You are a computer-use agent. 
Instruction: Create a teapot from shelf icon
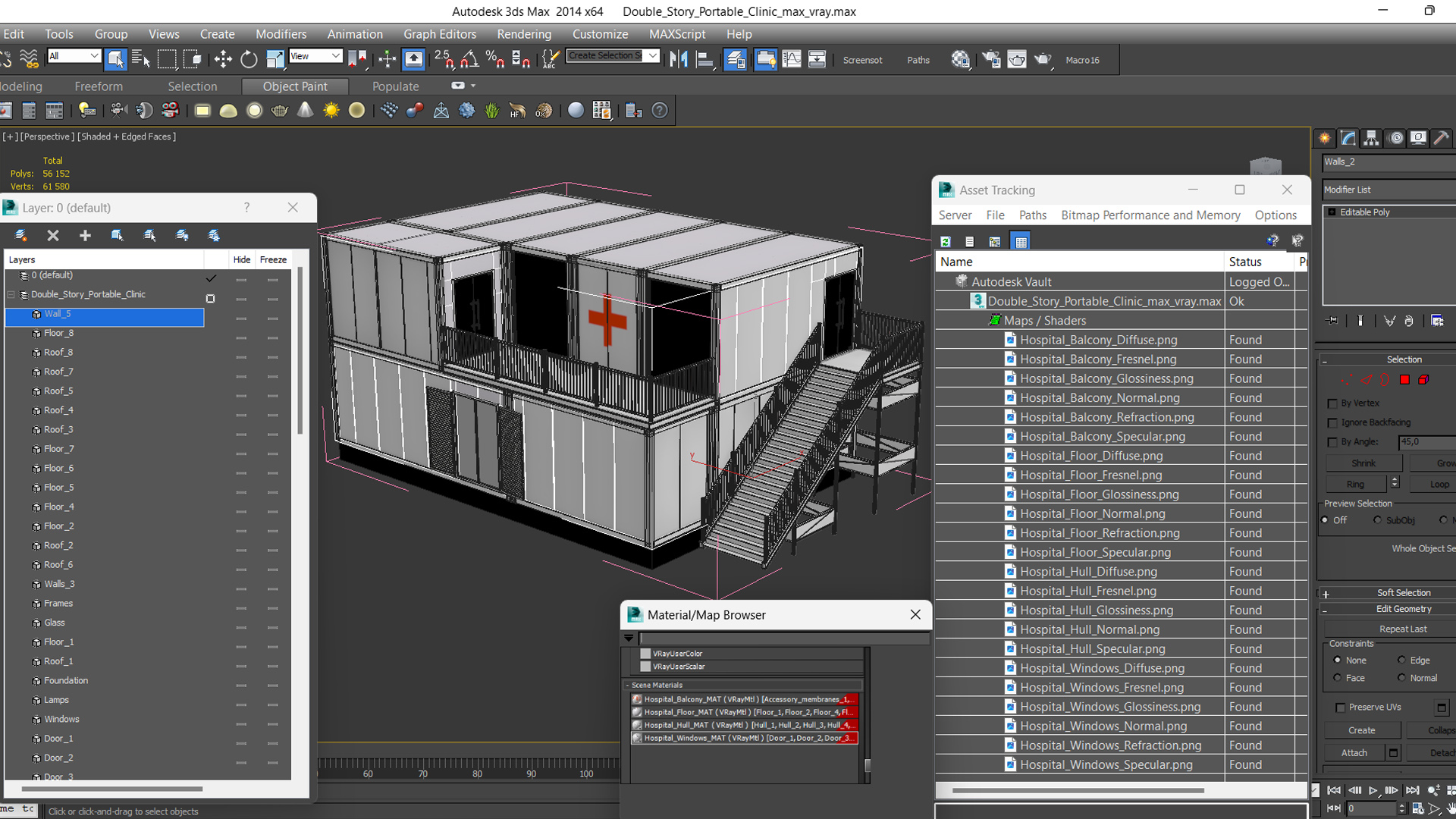[x=279, y=111]
